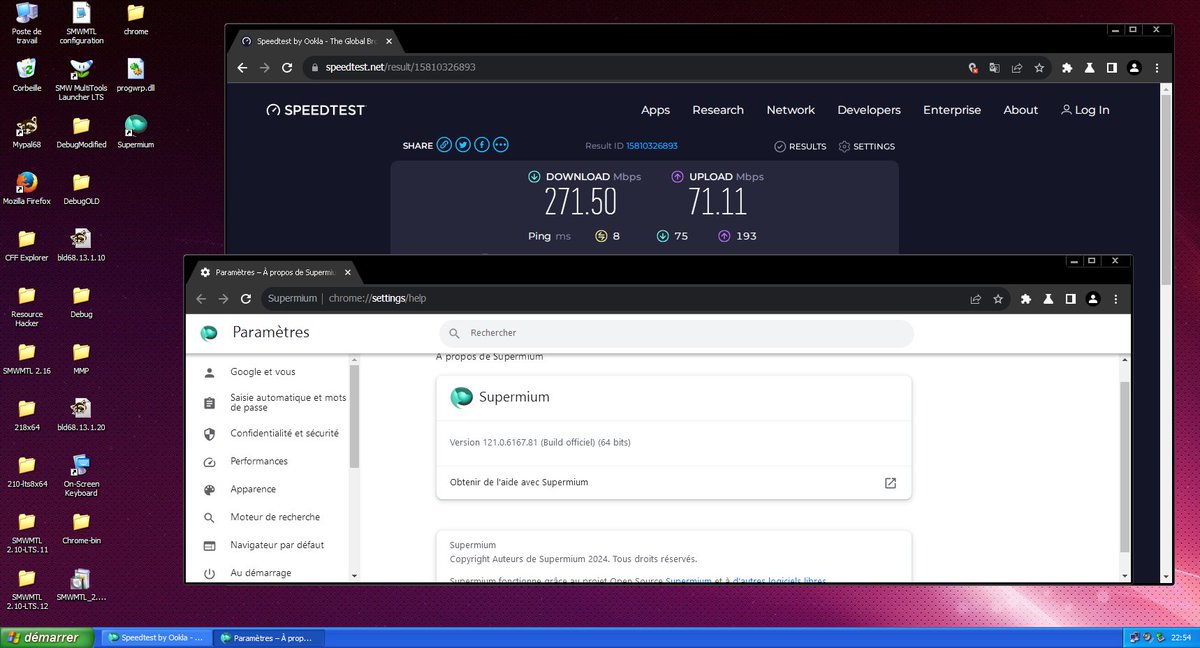Select the bld68.13.1.10 desktop icon

82,245
